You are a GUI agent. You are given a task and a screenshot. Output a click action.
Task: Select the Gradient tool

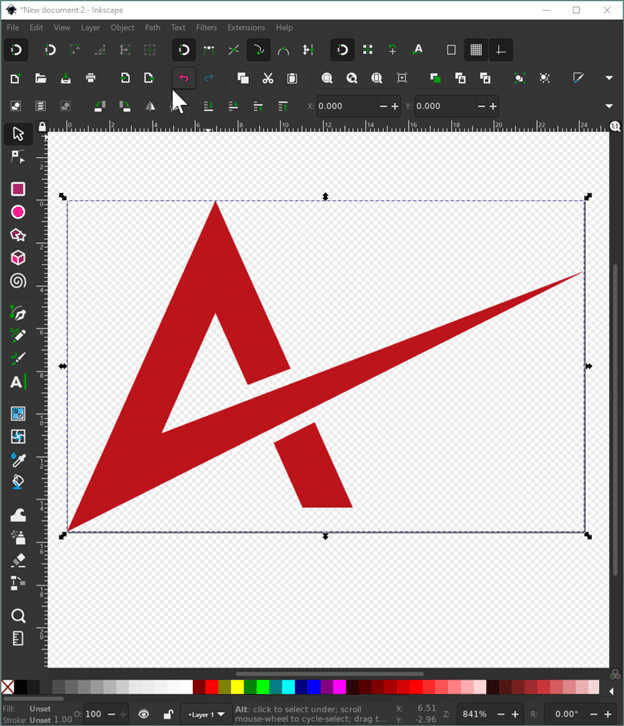pyautogui.click(x=18, y=413)
